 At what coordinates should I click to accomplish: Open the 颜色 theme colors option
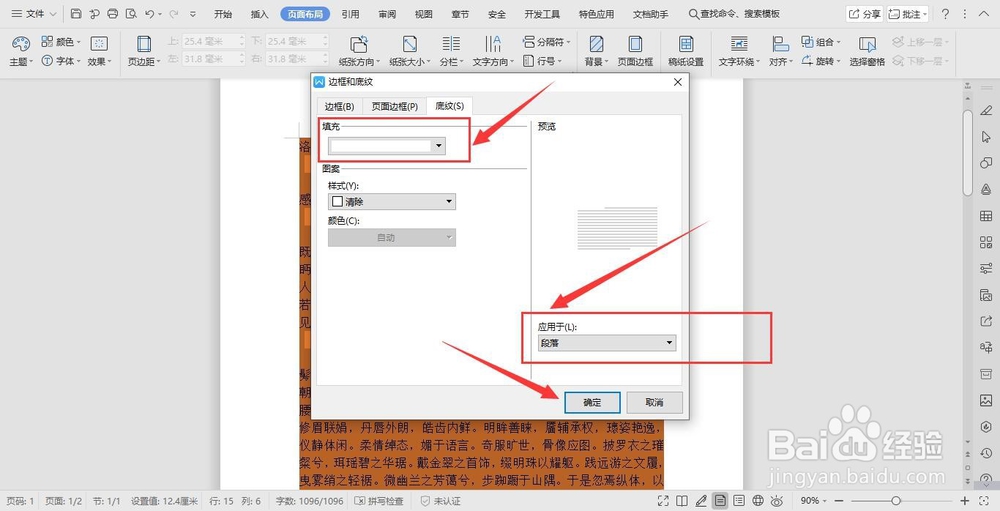[x=61, y=41]
